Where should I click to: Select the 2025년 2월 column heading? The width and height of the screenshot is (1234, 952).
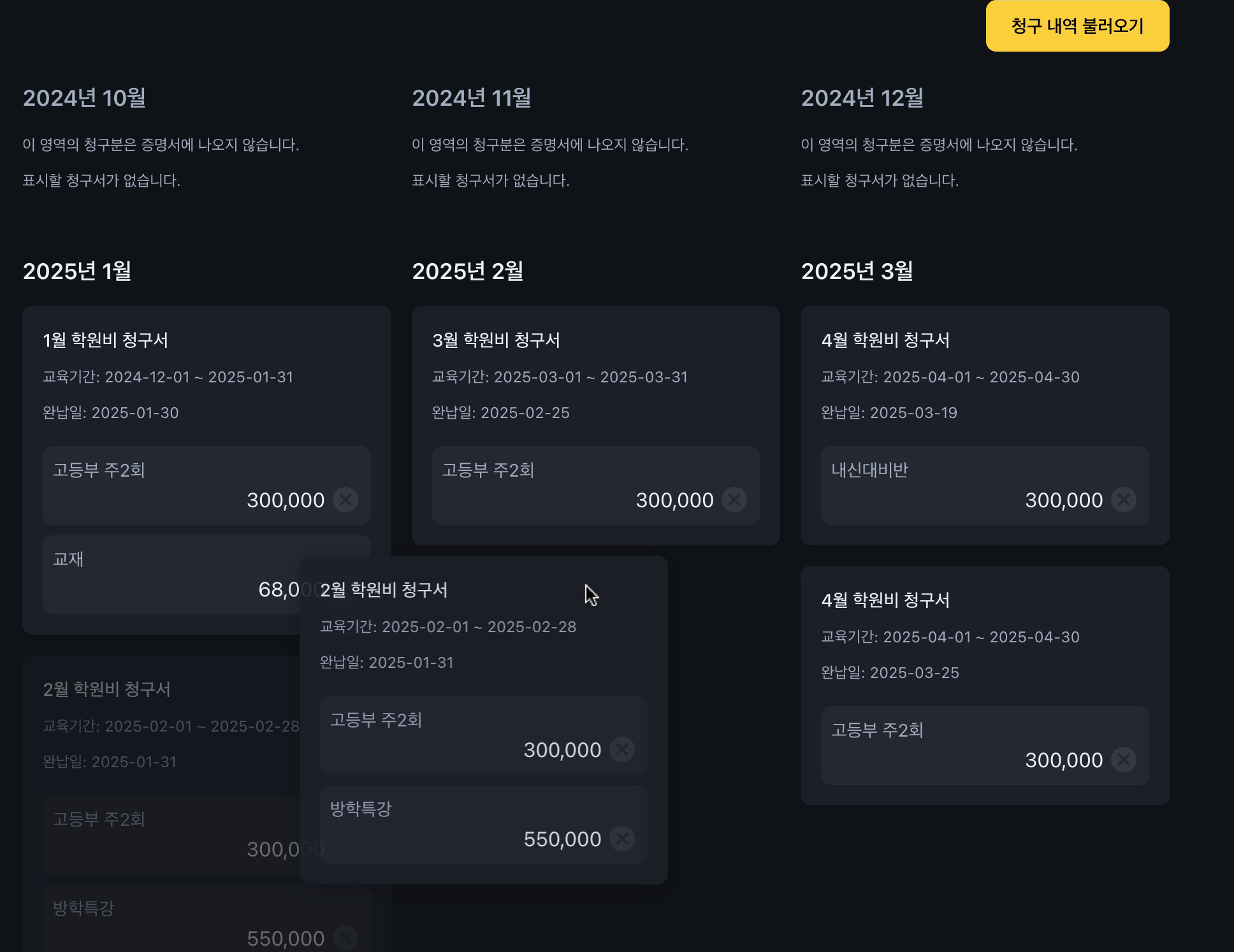click(x=467, y=271)
